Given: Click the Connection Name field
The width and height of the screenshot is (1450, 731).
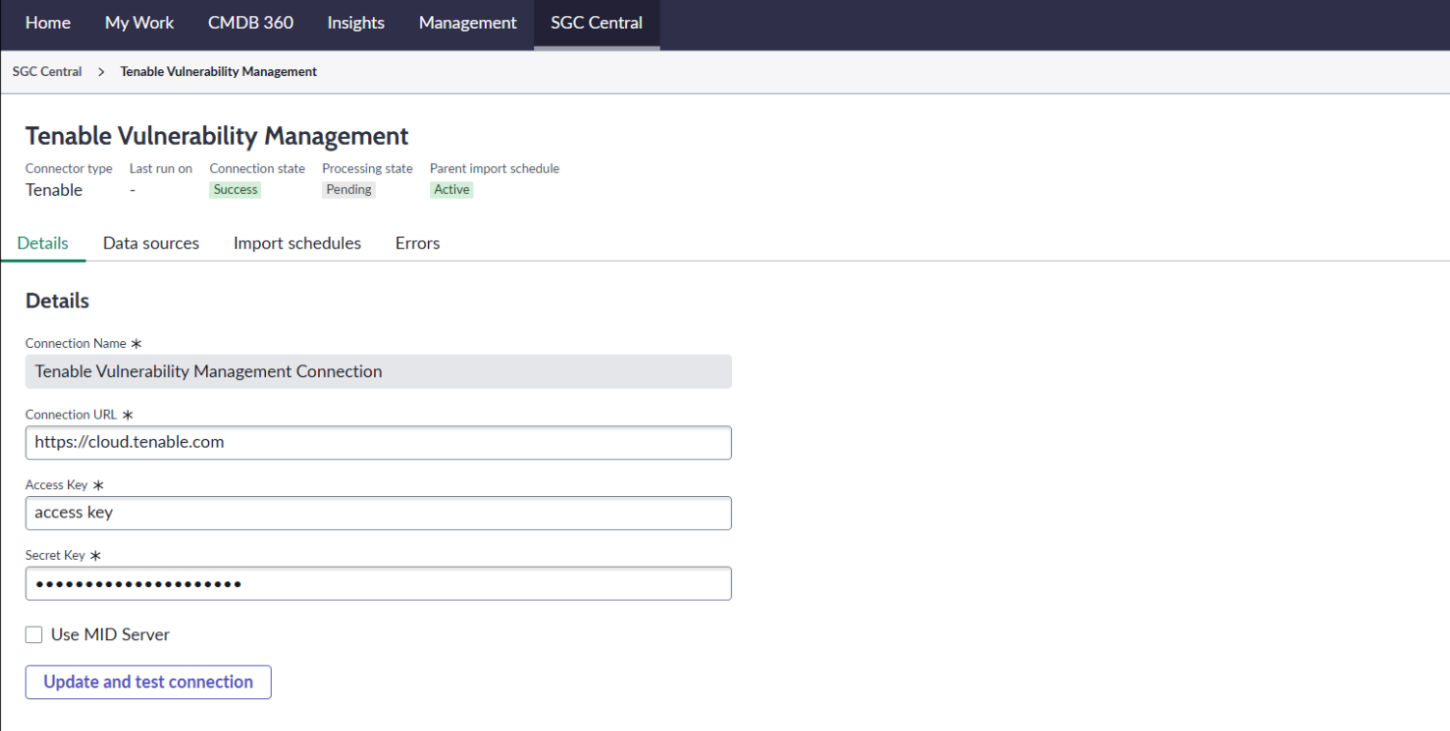Looking at the screenshot, I should point(378,371).
